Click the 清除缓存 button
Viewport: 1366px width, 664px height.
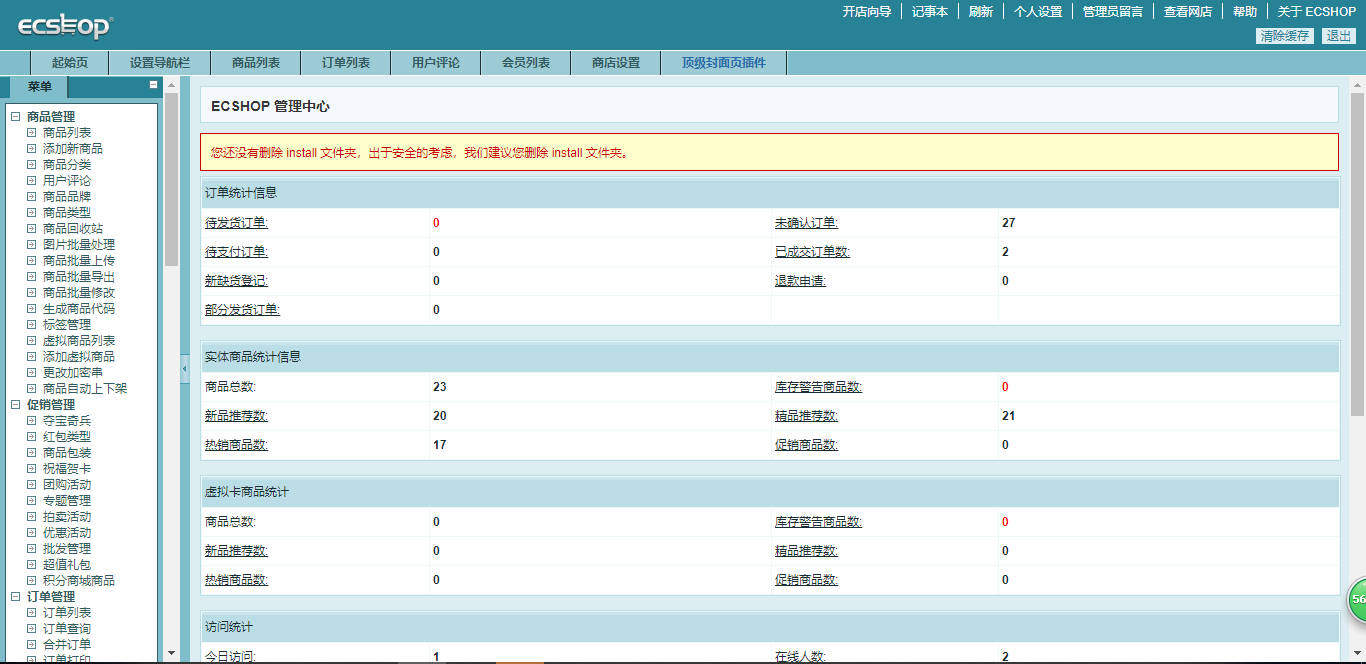(1284, 34)
